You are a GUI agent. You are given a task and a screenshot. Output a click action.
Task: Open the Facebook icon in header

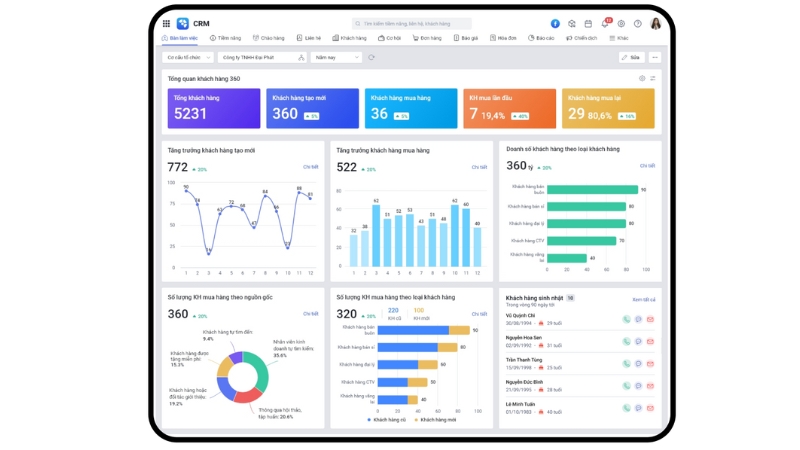555,23
